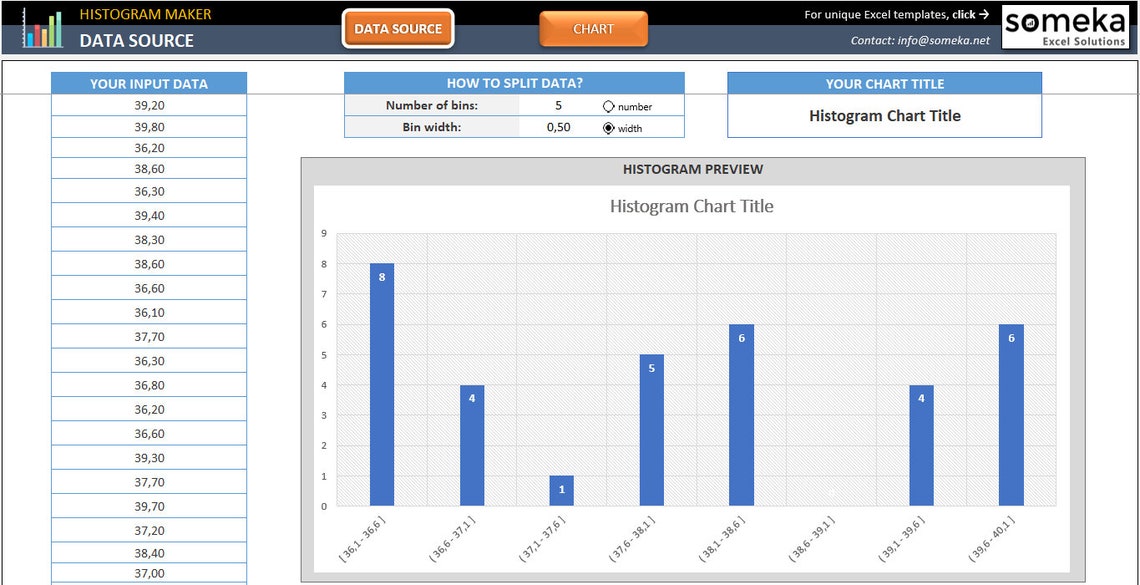Click the HOW TO SPLIT DATA header
Viewport: 1140px width, 585px height.
click(514, 83)
